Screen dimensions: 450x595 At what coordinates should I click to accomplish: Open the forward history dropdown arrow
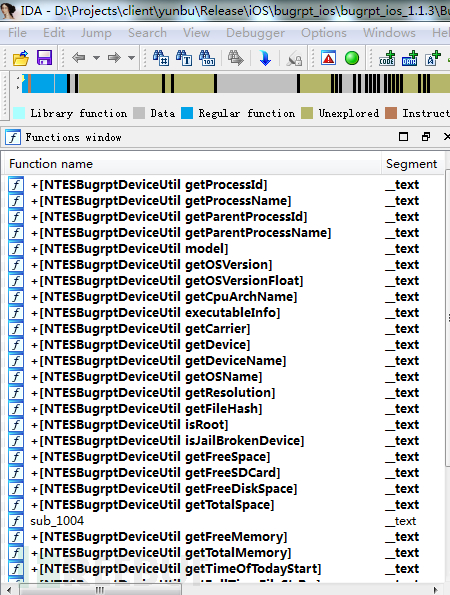coord(131,58)
